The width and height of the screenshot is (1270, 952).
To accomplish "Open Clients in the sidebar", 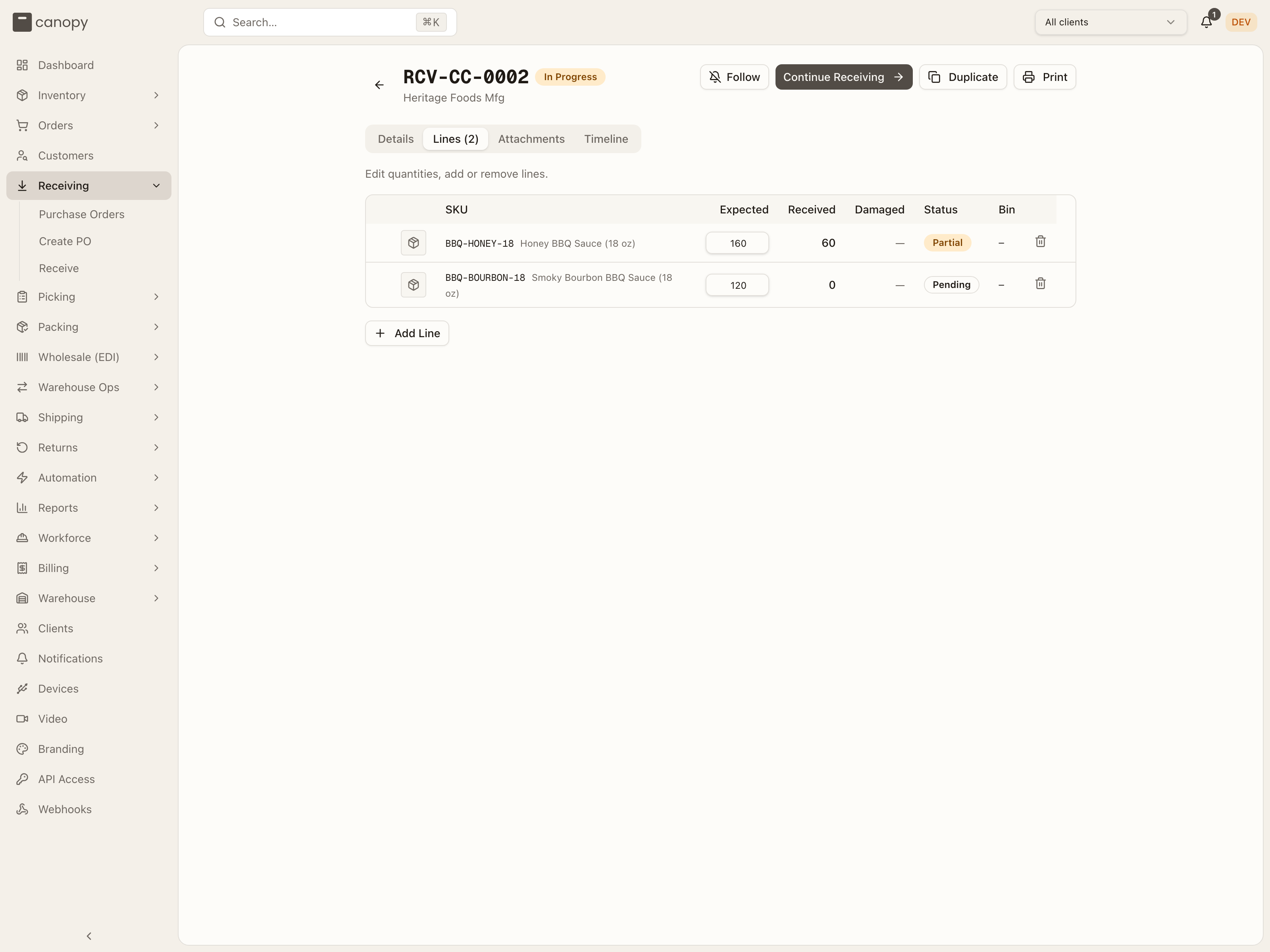I will (x=89, y=628).
